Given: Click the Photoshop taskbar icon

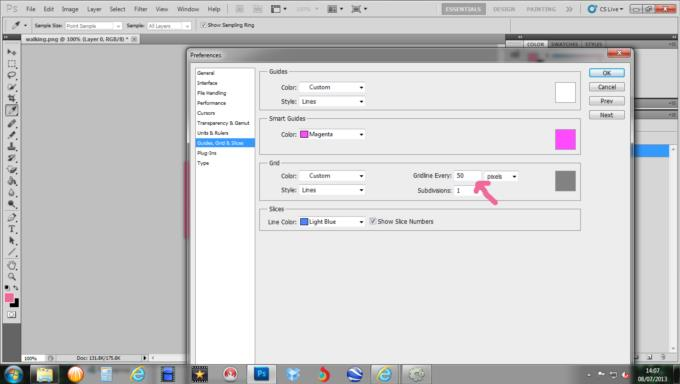Looking at the screenshot, I should click(x=261, y=374).
